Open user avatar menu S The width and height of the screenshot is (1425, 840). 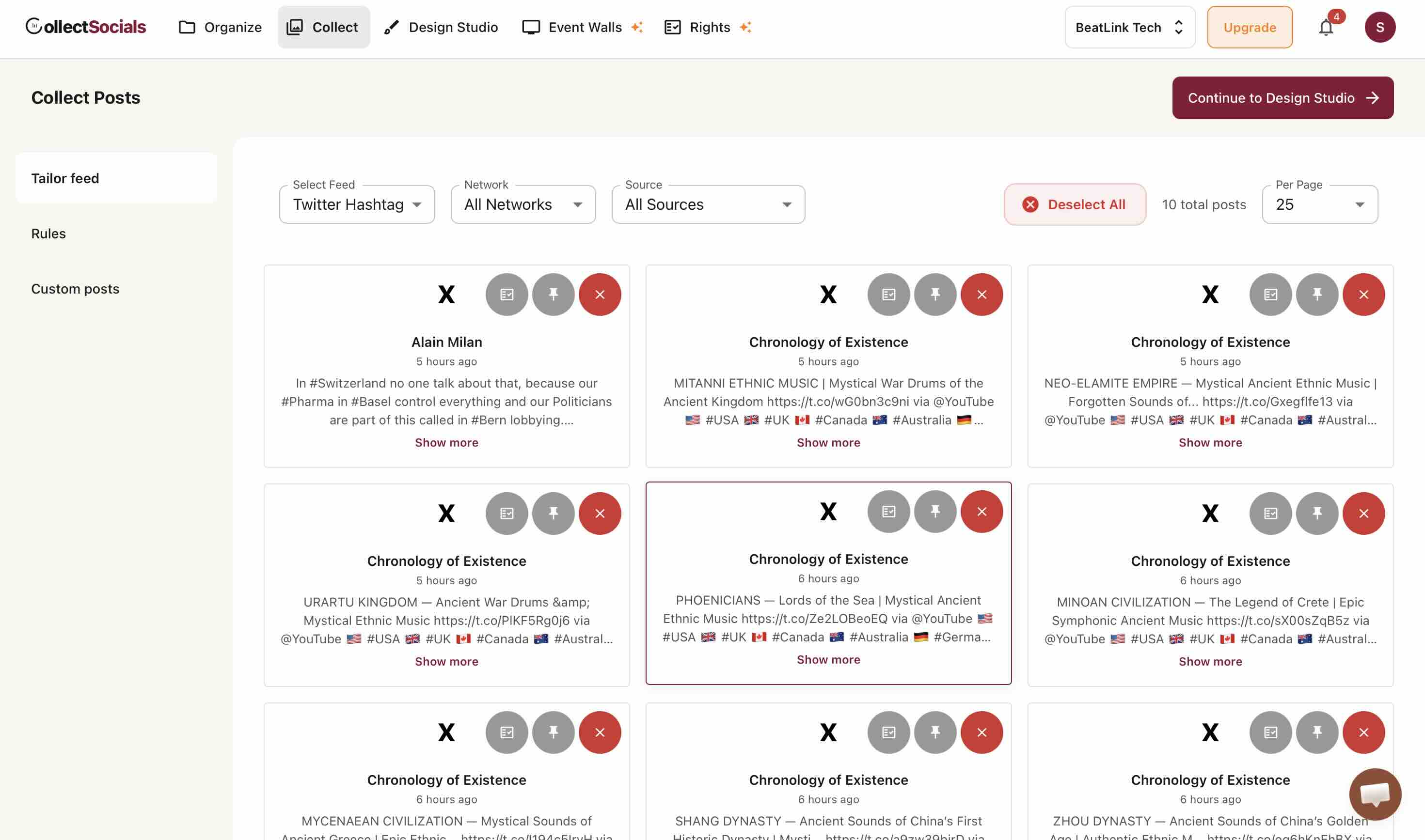pyautogui.click(x=1380, y=27)
